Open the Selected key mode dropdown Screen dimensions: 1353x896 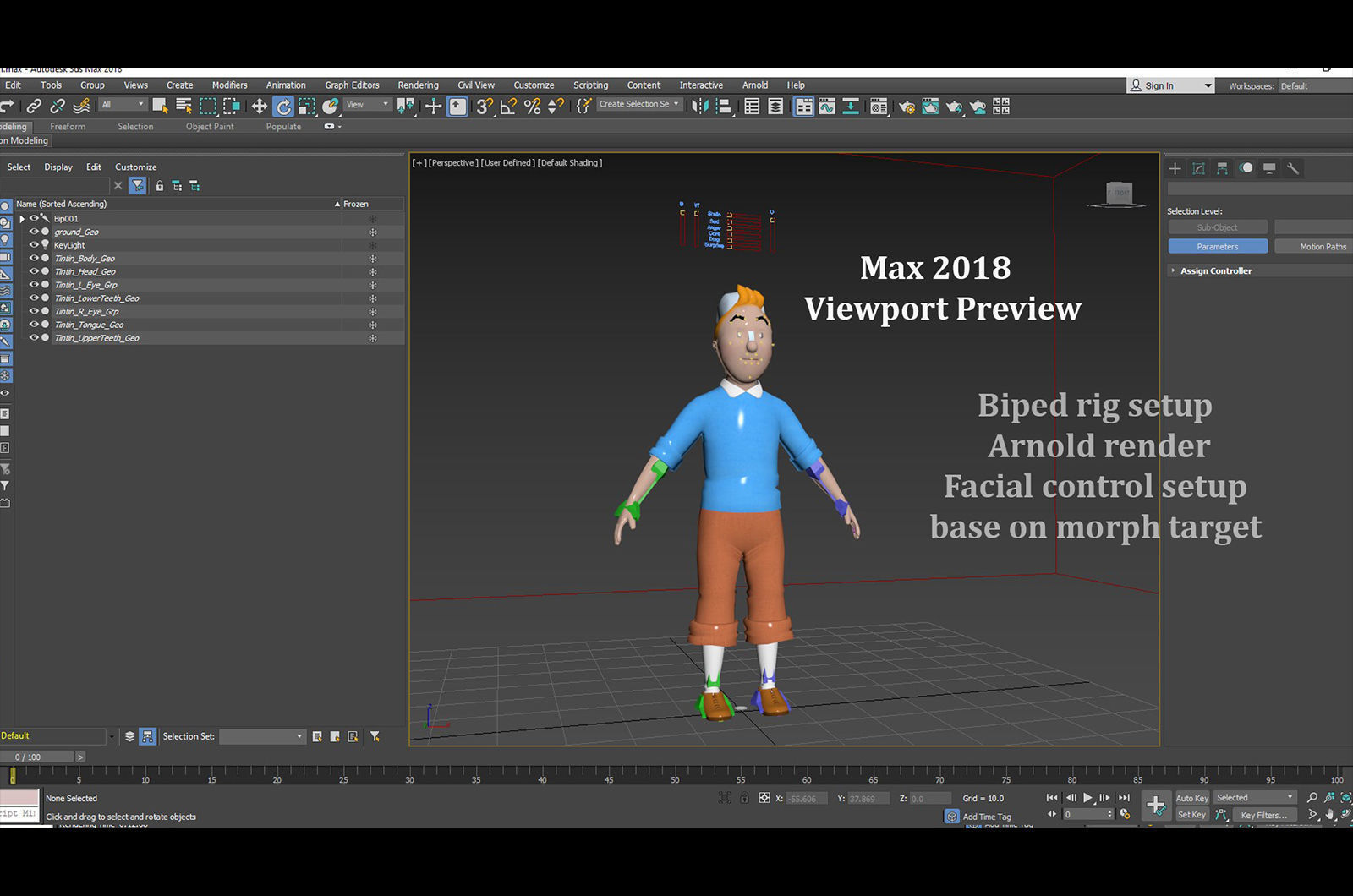point(1255,797)
